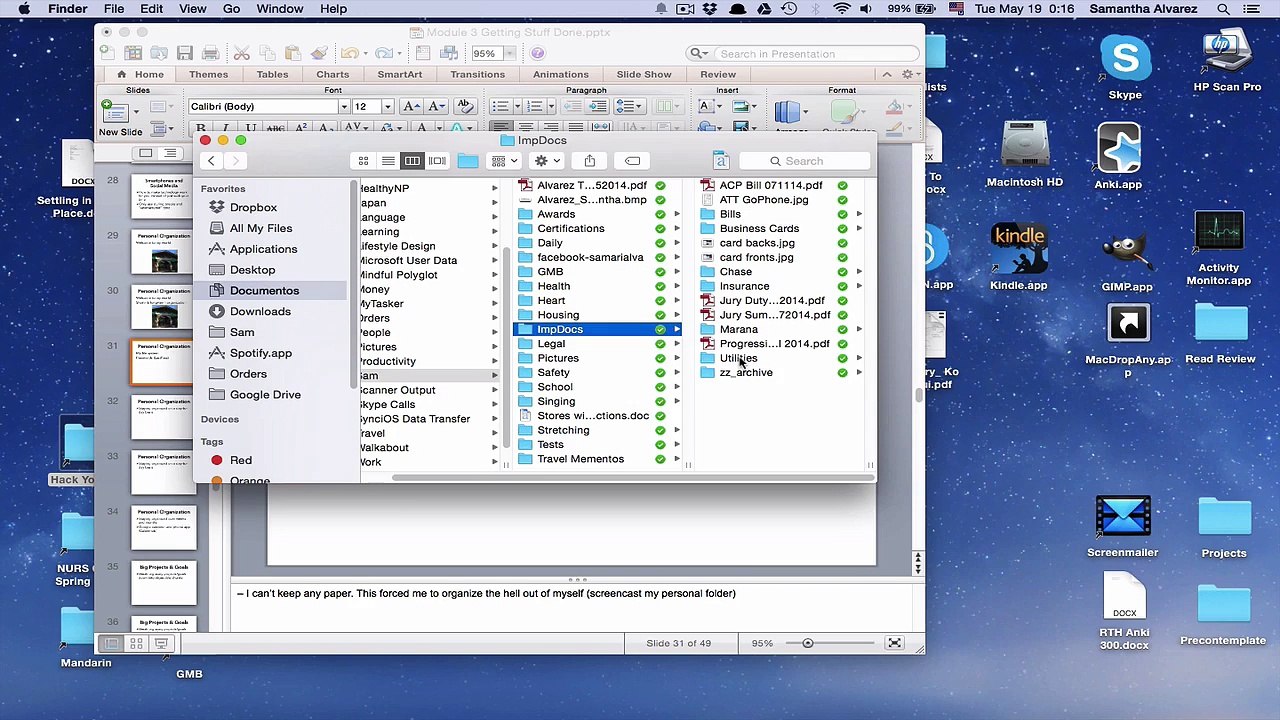This screenshot has height=720, width=1280.
Task: Switch Finder to column view
Action: [x=412, y=161]
